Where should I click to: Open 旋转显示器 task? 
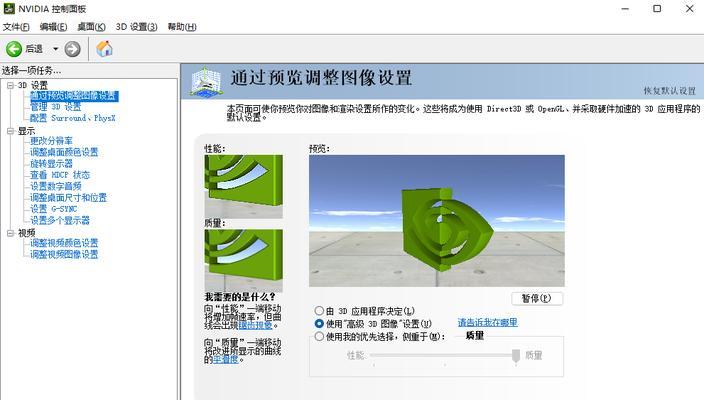(51, 163)
